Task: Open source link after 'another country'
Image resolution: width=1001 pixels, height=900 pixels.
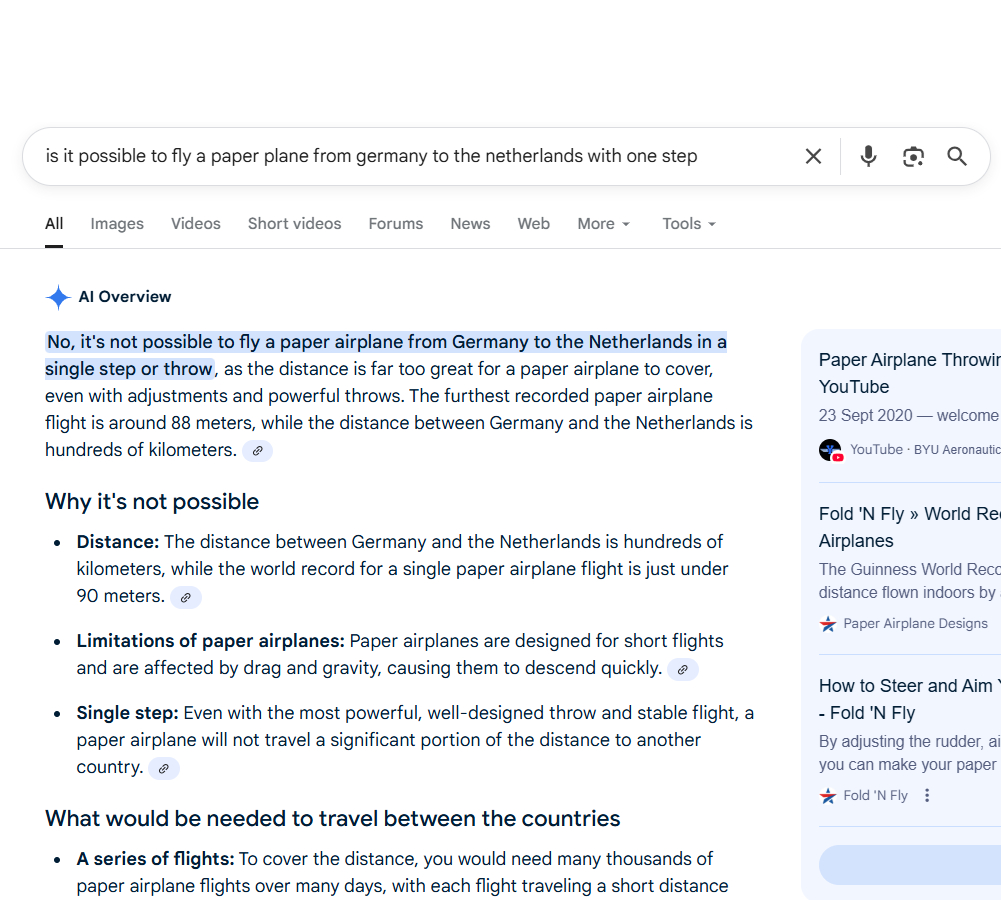Action: click(164, 768)
